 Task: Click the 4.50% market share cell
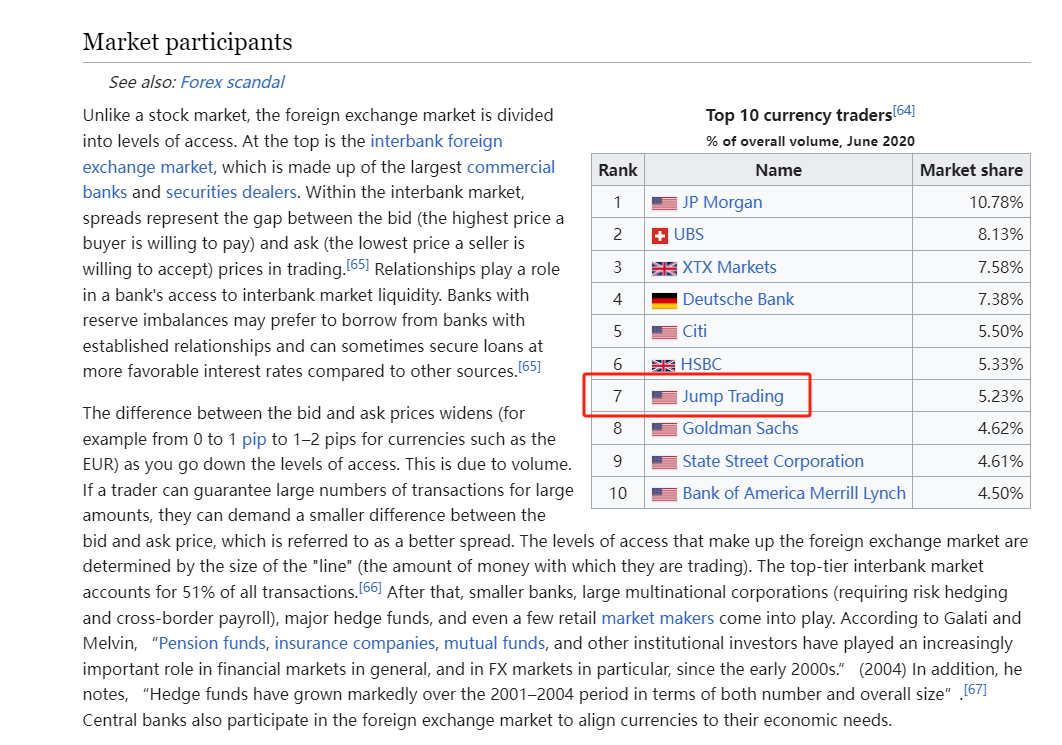tap(971, 493)
